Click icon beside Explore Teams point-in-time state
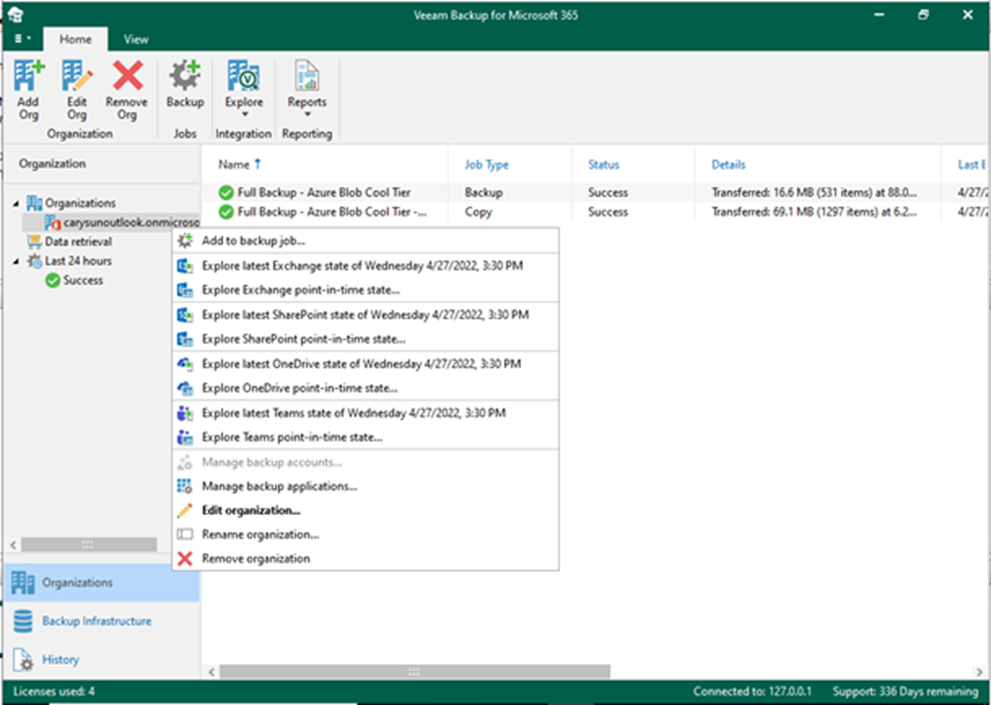 tap(185, 437)
